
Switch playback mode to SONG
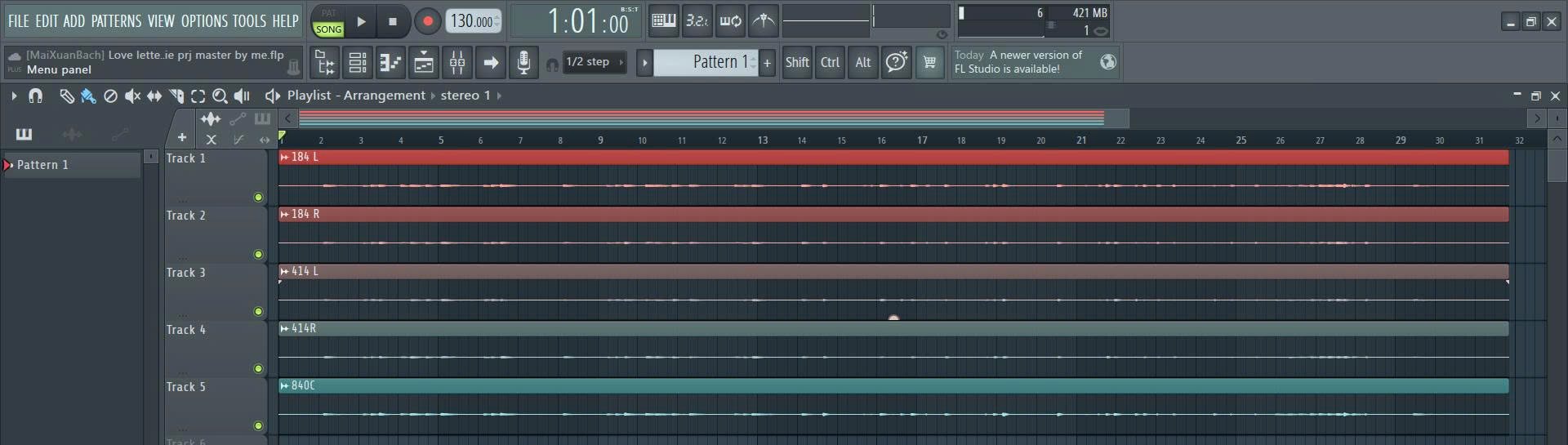coord(328,29)
